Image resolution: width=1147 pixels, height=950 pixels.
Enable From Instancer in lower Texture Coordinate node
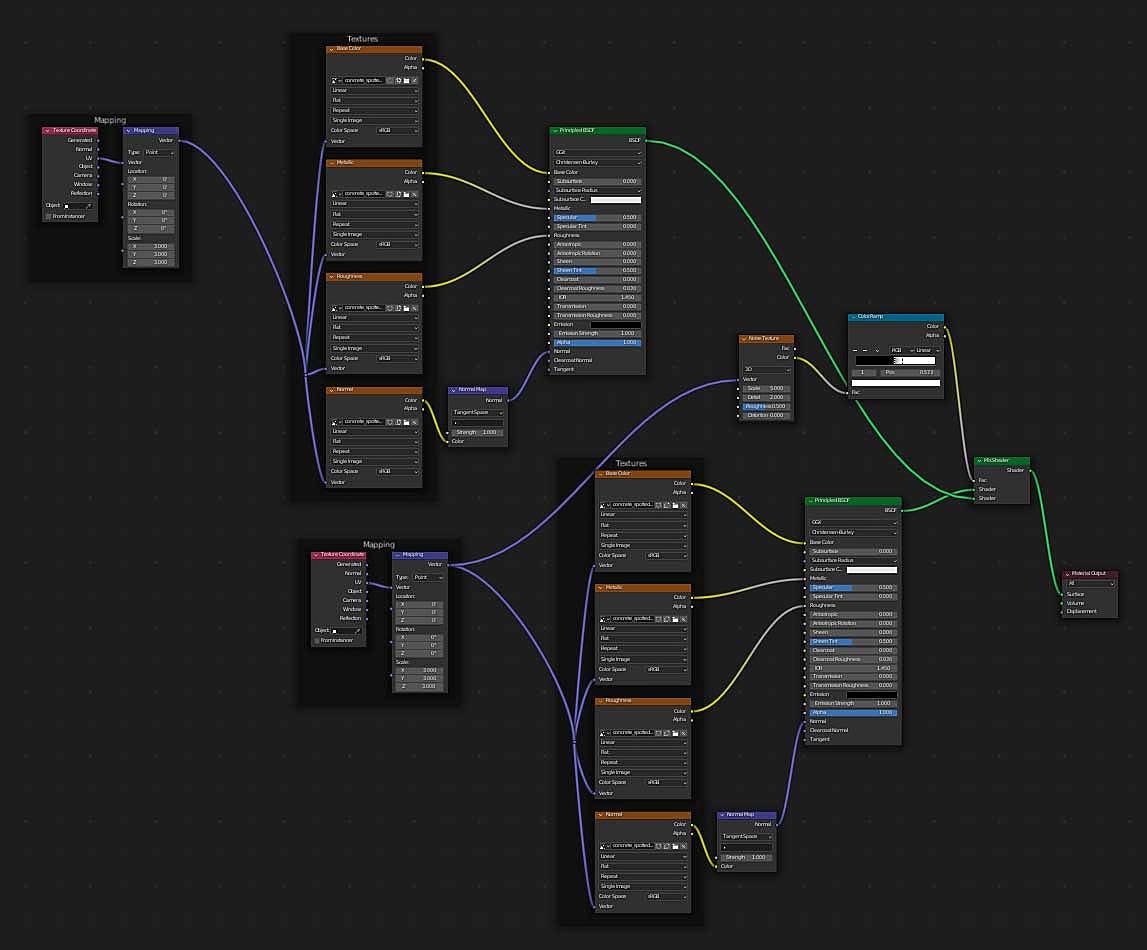pos(317,641)
